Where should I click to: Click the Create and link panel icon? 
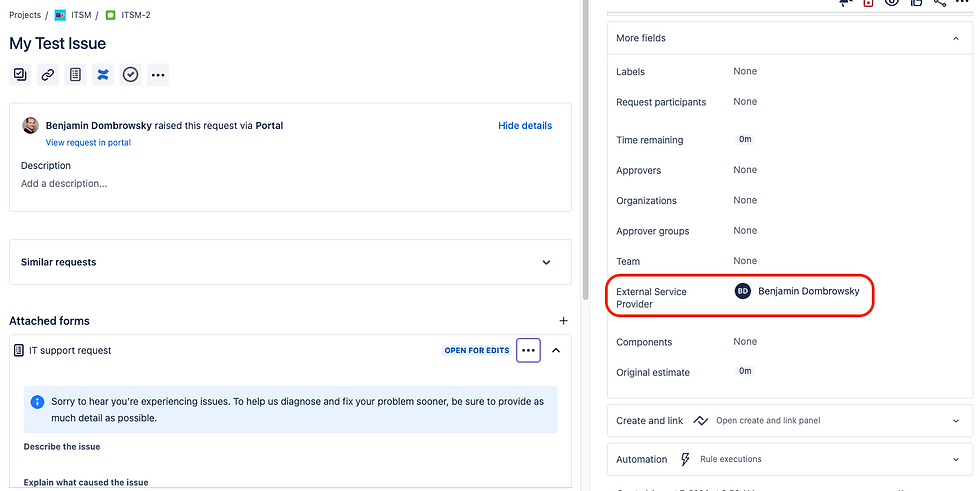701,421
